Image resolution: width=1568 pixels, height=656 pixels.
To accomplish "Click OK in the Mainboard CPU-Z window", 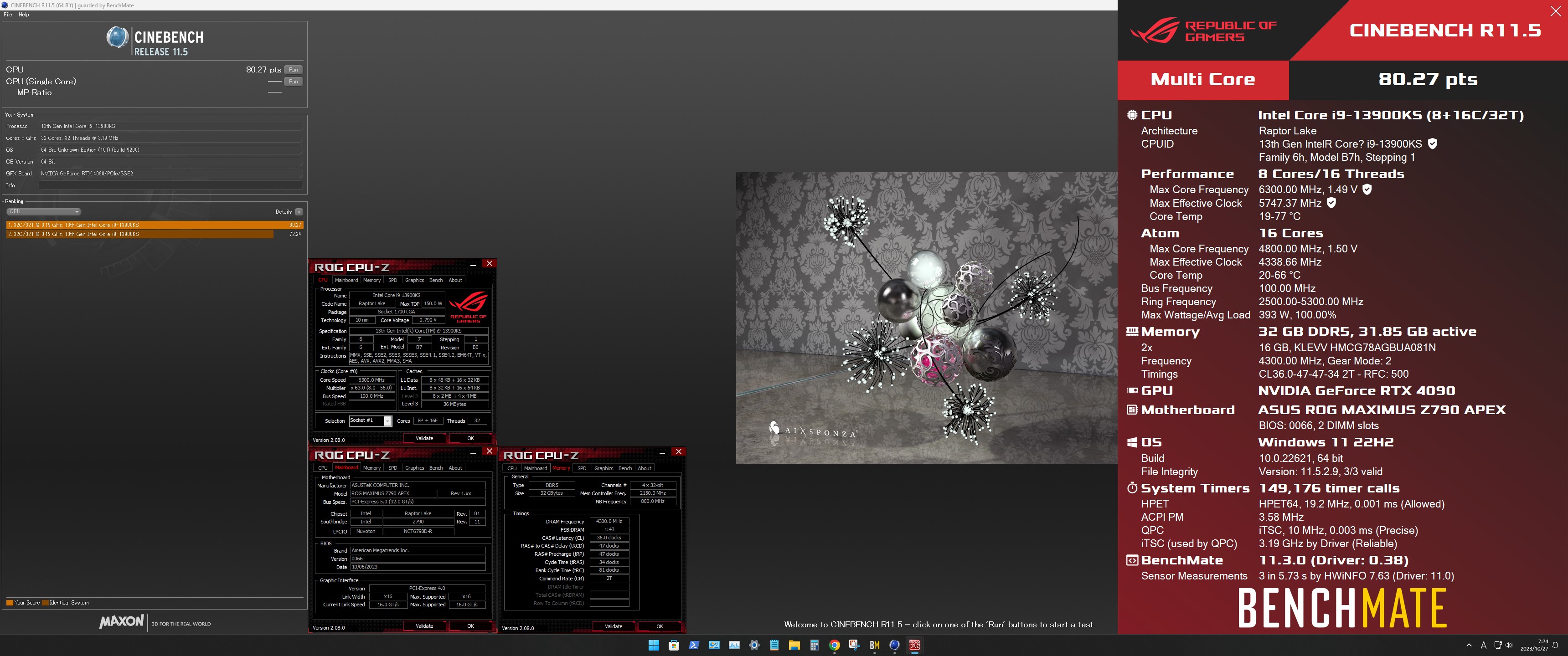I will [470, 625].
